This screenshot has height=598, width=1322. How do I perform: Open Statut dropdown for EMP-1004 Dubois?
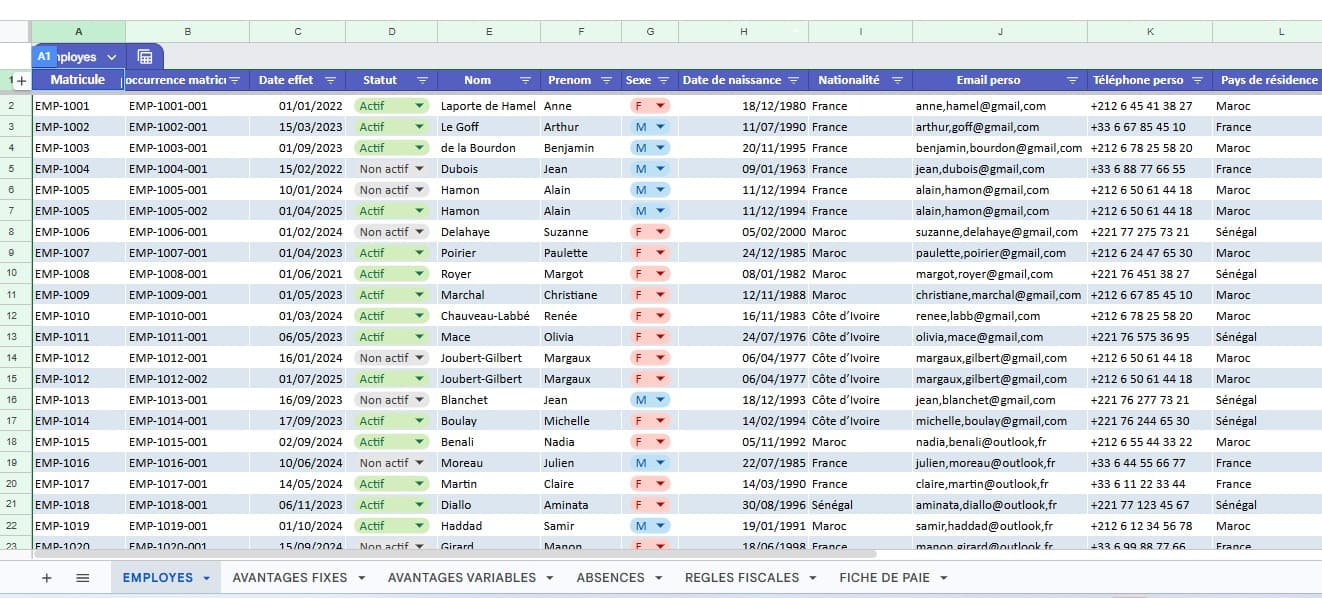pos(418,169)
